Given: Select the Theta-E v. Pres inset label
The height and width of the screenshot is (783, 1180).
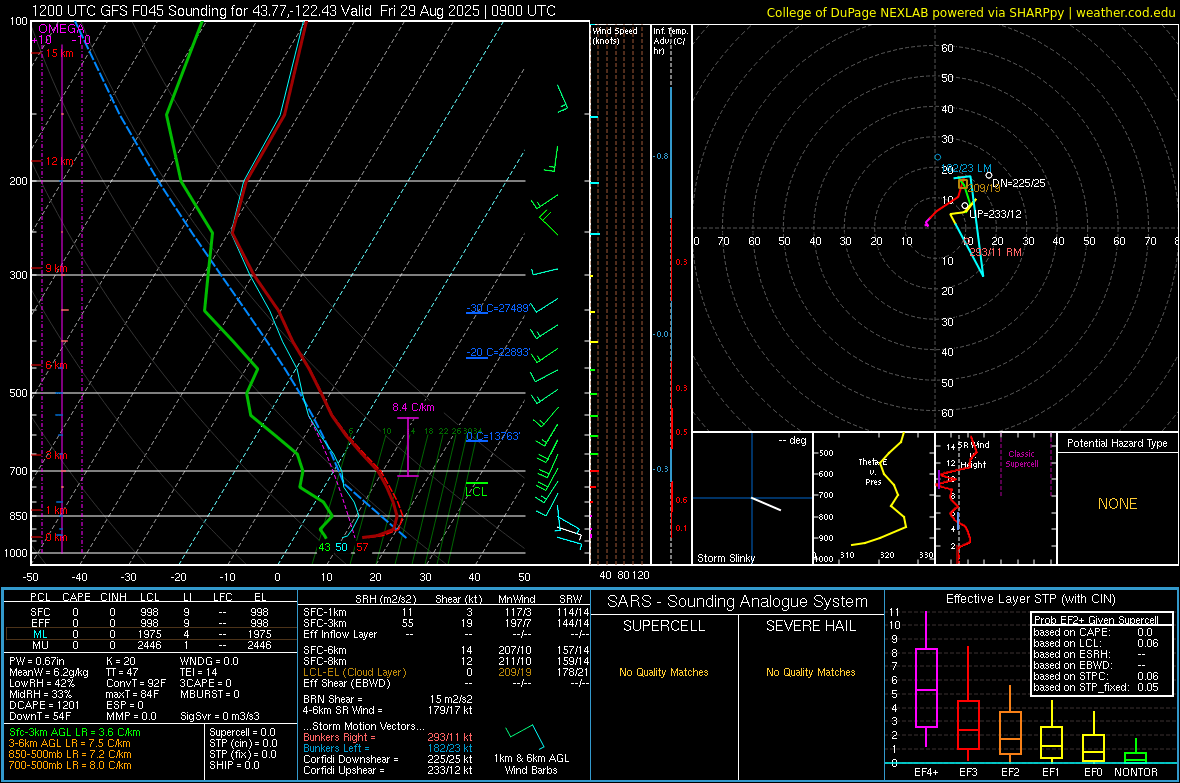Looking at the screenshot, I should [x=873, y=472].
